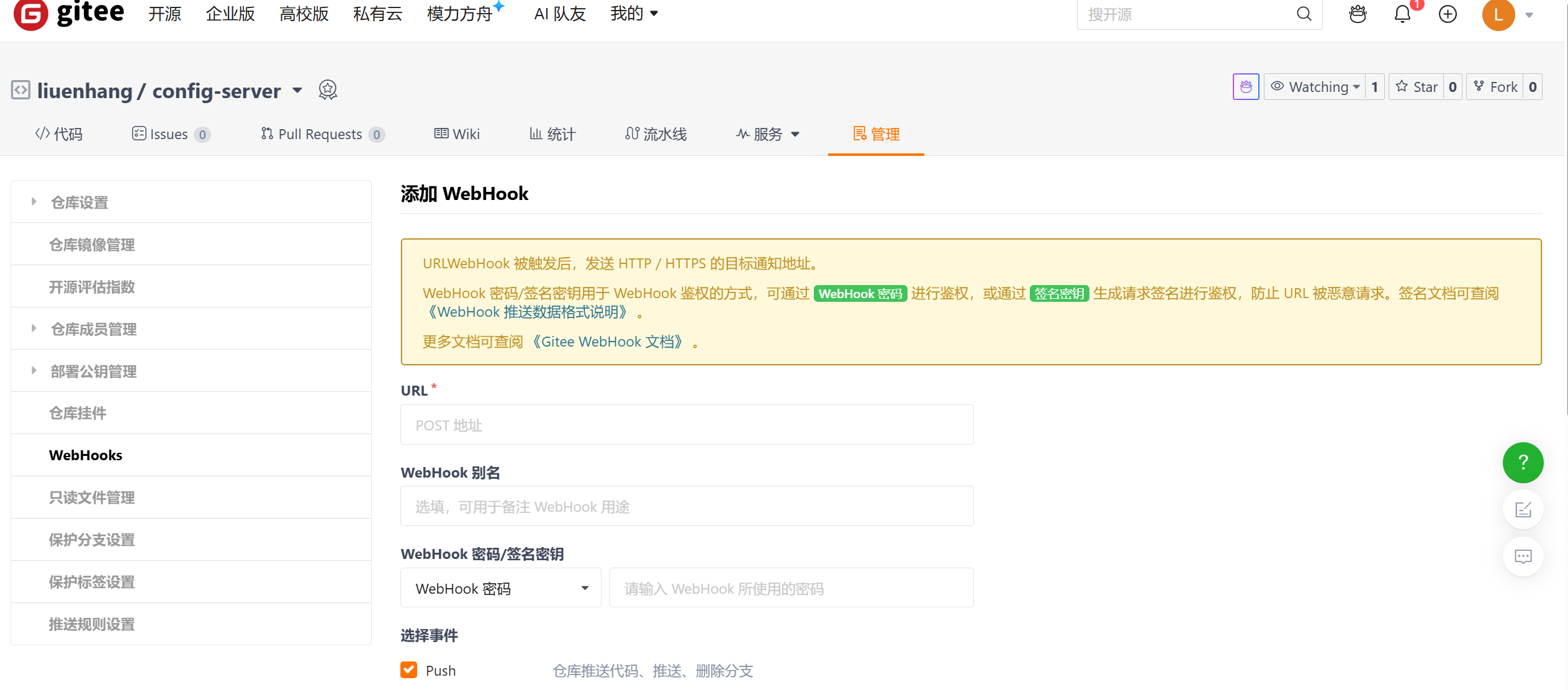Click the badge medal icon beside repo name
This screenshot has height=690, width=1568.
click(328, 90)
